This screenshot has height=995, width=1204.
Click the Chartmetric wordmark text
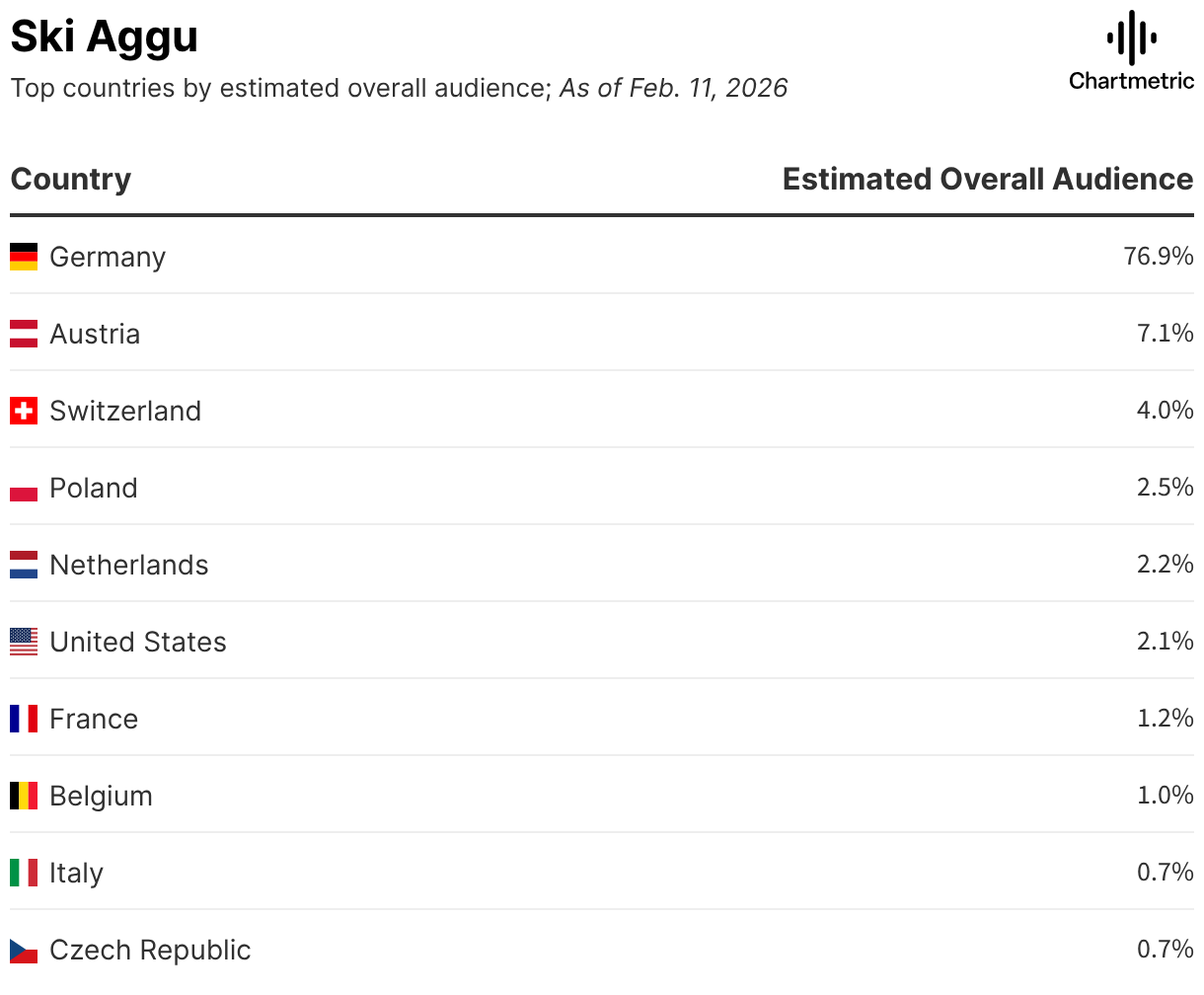tap(1131, 81)
